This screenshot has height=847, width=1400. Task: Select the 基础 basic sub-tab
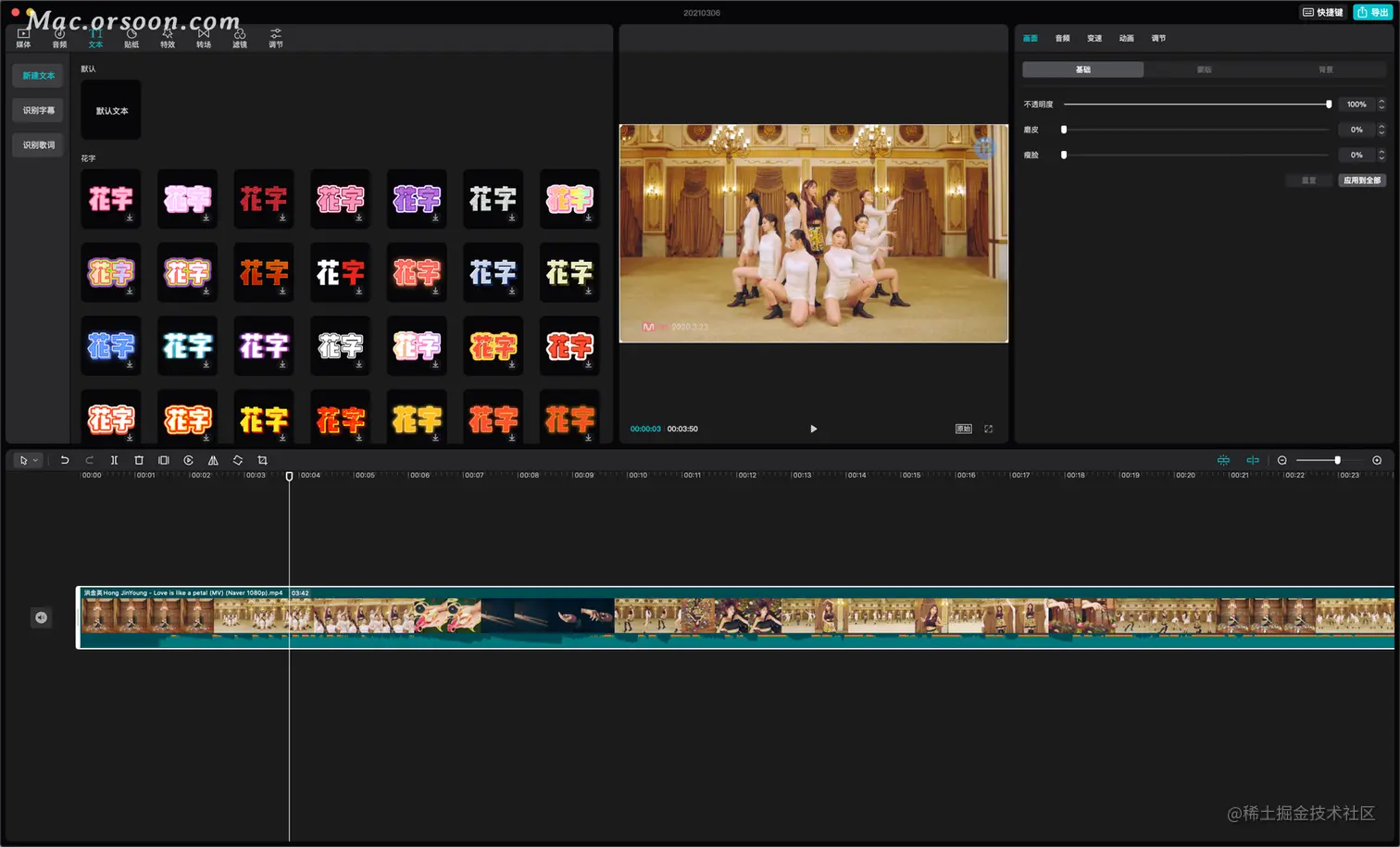(1083, 69)
